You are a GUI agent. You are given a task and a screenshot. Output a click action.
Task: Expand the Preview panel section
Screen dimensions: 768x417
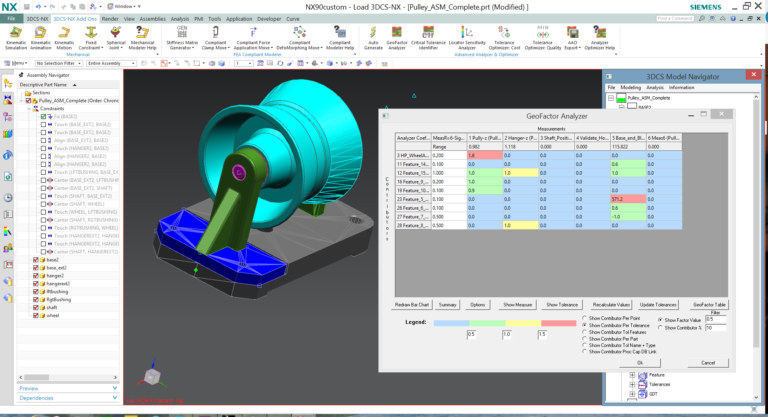click(x=68, y=388)
